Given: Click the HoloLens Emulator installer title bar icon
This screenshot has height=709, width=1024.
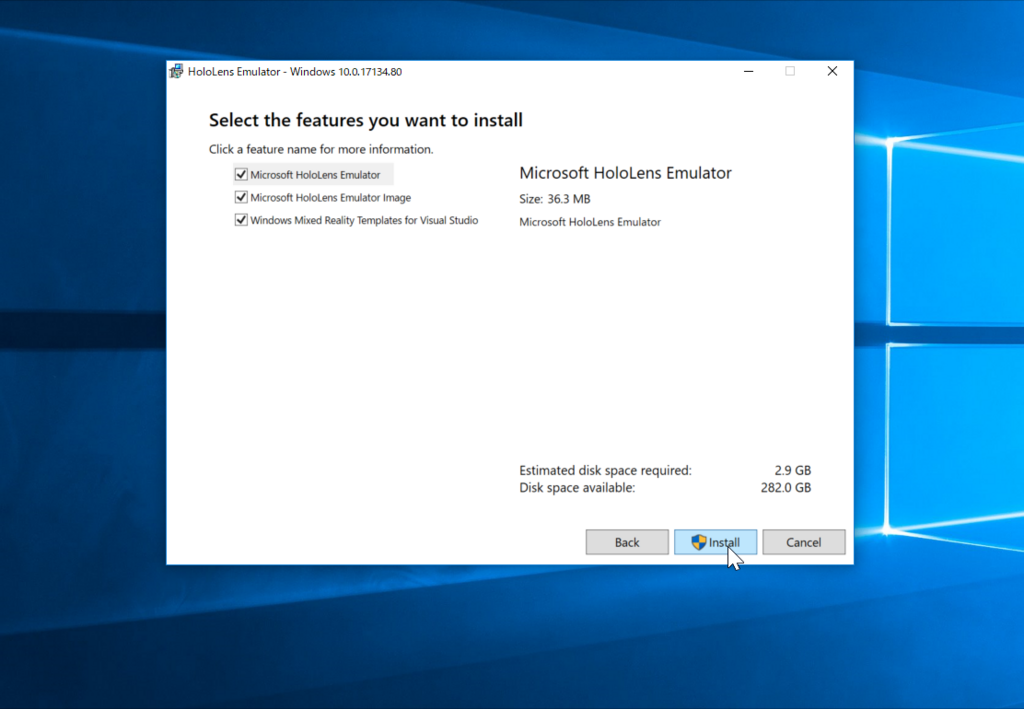Looking at the screenshot, I should (x=176, y=72).
